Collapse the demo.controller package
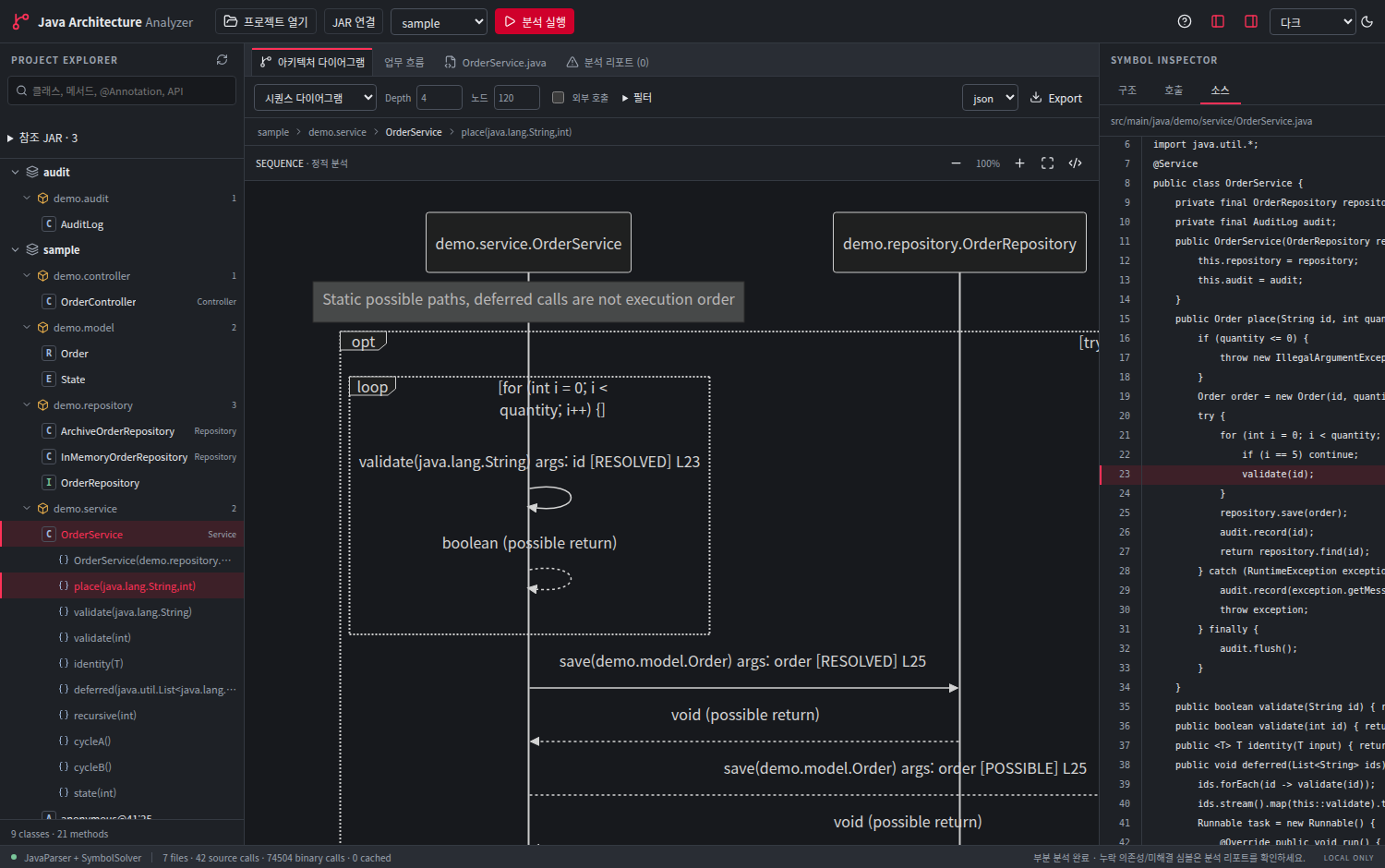The width and height of the screenshot is (1385, 868). pos(27,275)
